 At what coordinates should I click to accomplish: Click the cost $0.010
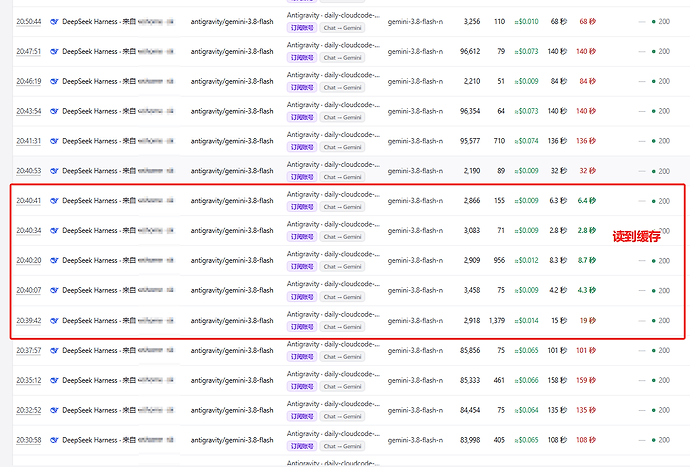click(526, 22)
